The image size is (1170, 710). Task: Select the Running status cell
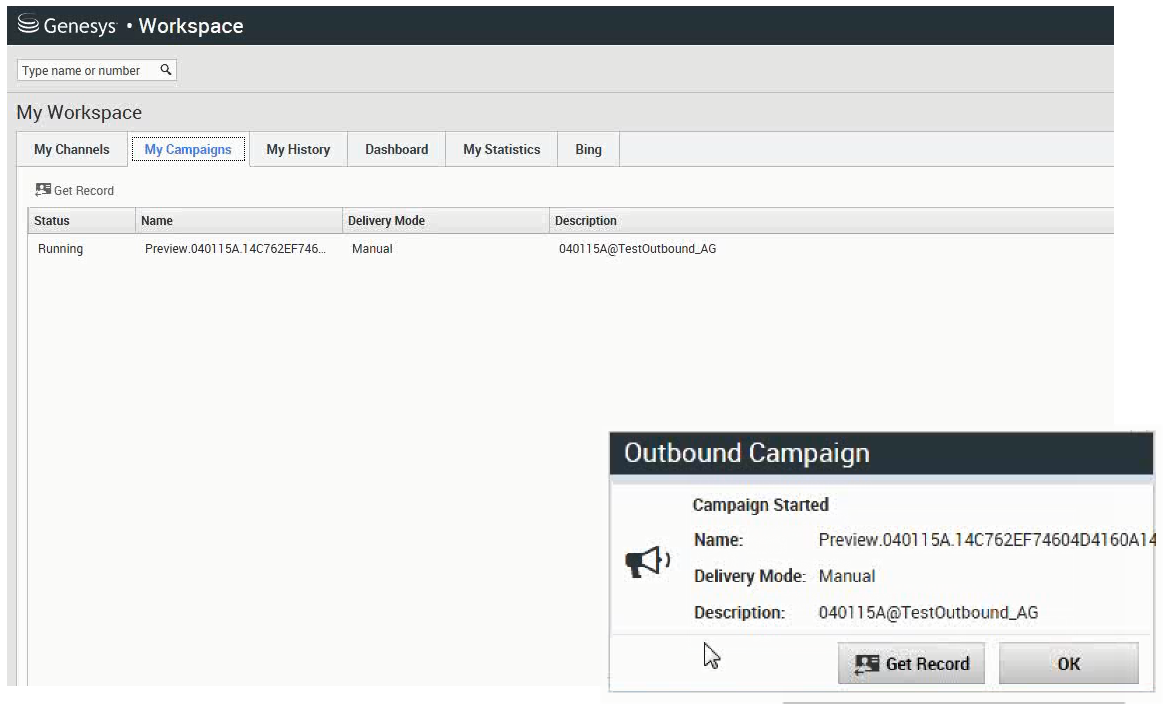pyautogui.click(x=60, y=248)
